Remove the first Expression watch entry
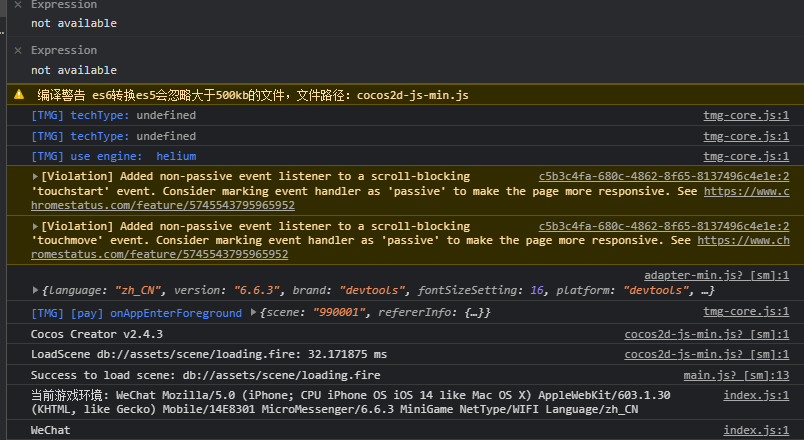The height and width of the screenshot is (440, 804). coord(18,5)
